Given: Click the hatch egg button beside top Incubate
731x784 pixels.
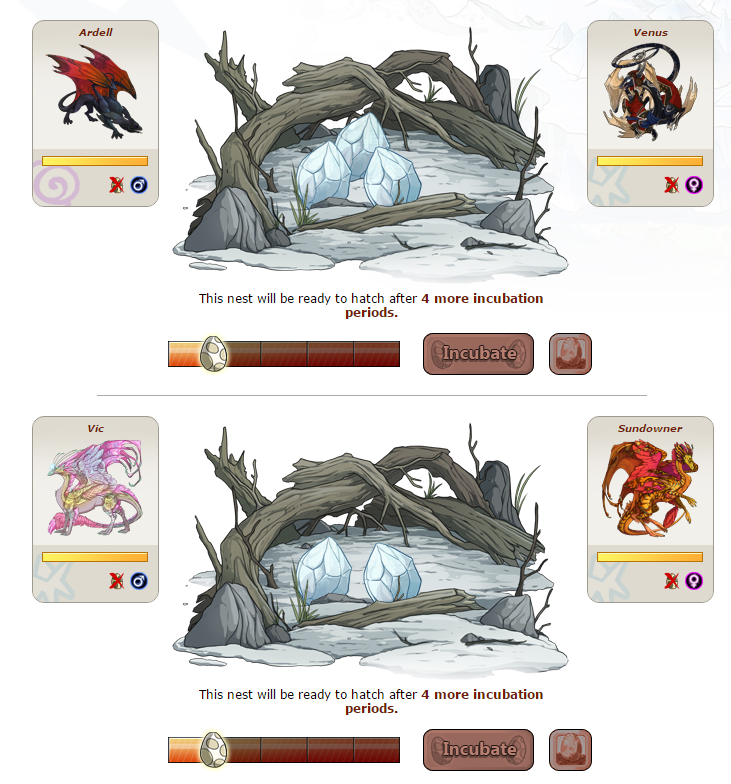Looking at the screenshot, I should click(x=570, y=354).
